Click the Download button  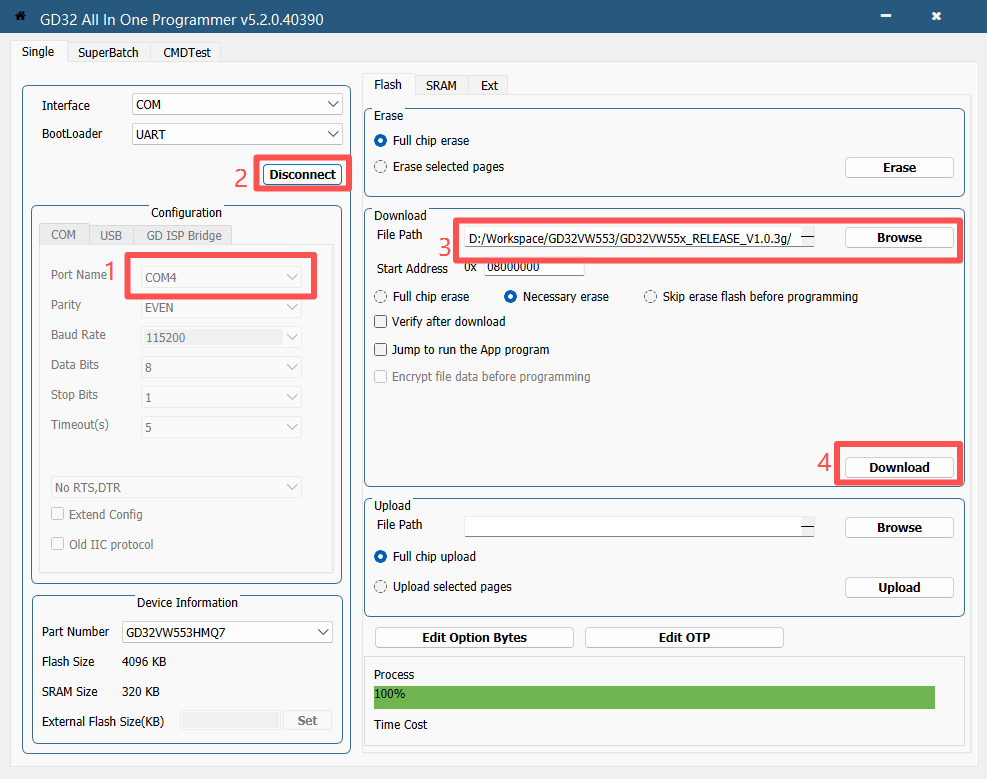[899, 468]
